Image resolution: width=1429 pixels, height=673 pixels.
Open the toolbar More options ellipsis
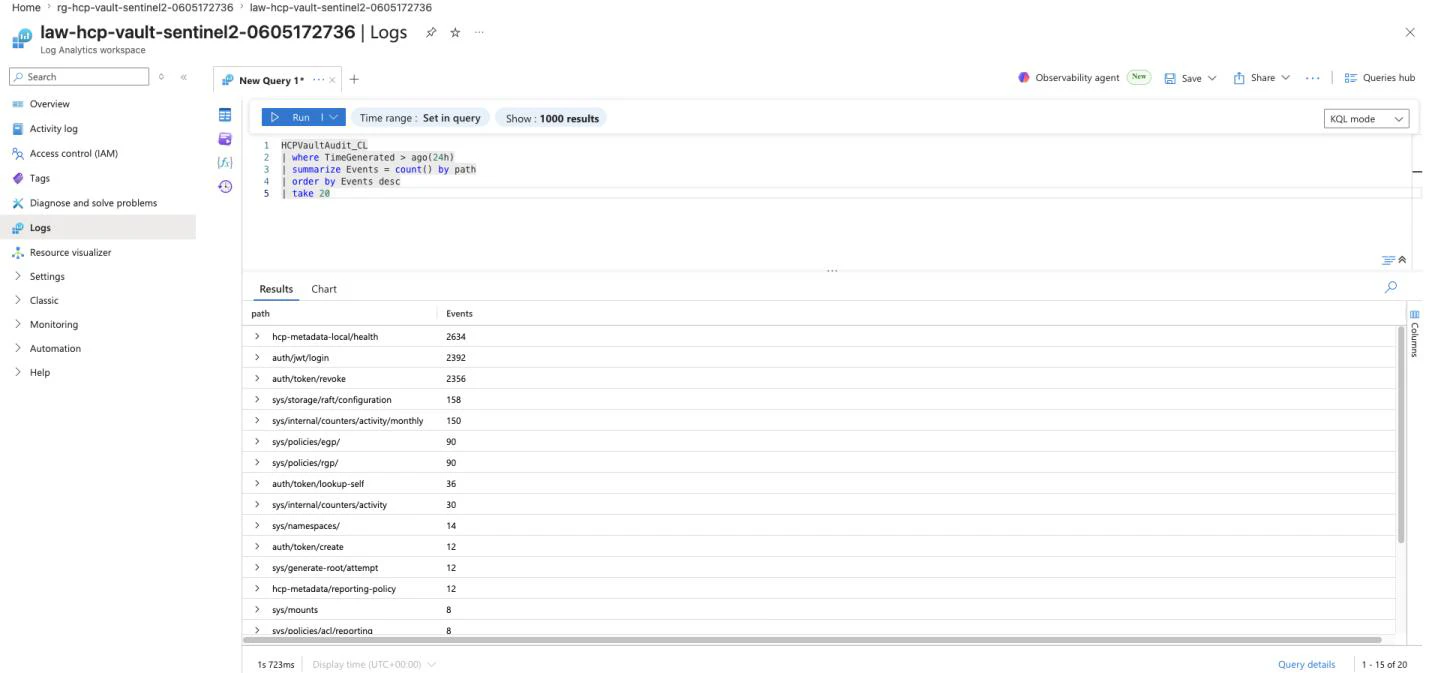pyautogui.click(x=1312, y=78)
